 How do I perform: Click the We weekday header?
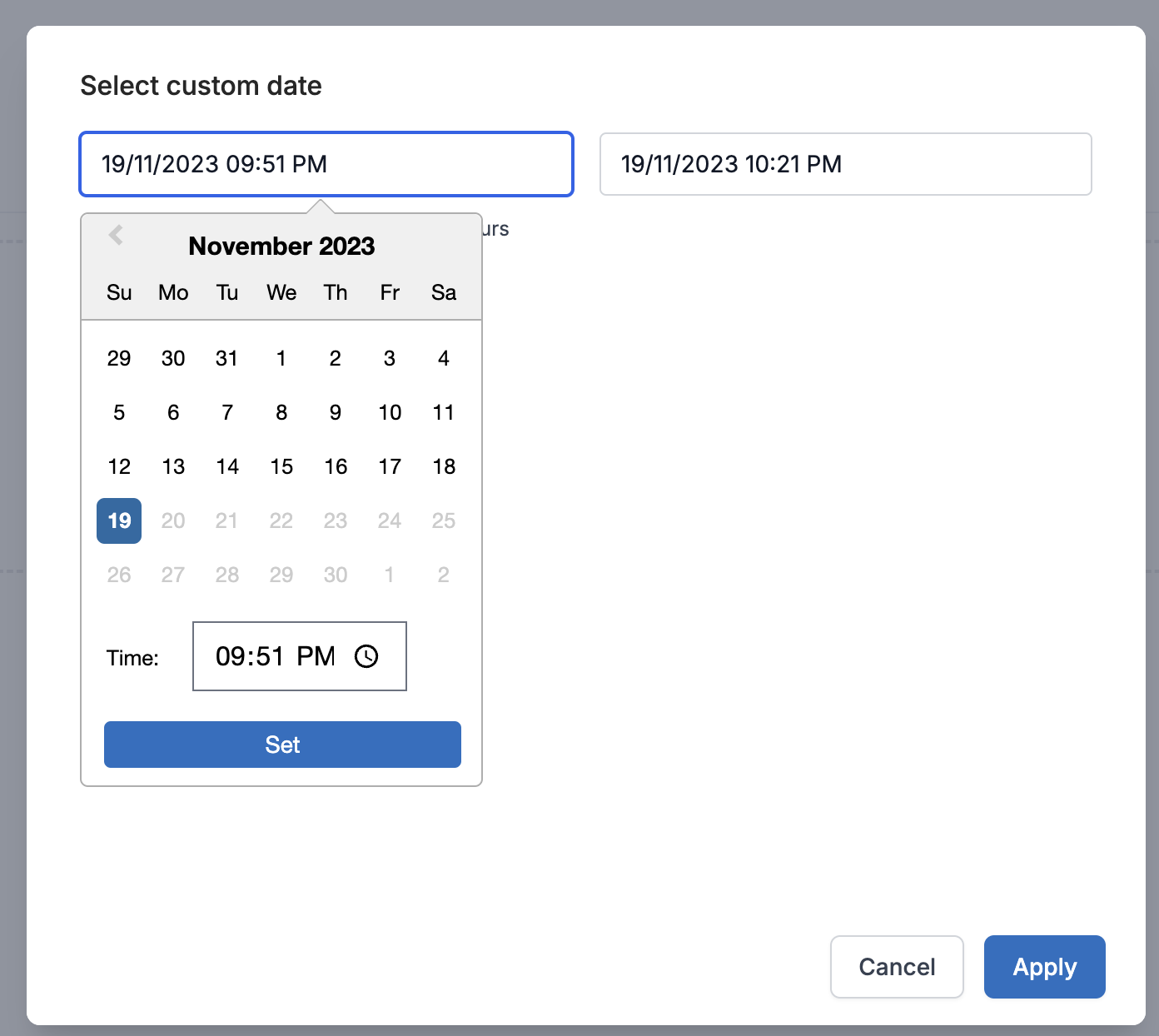click(281, 292)
